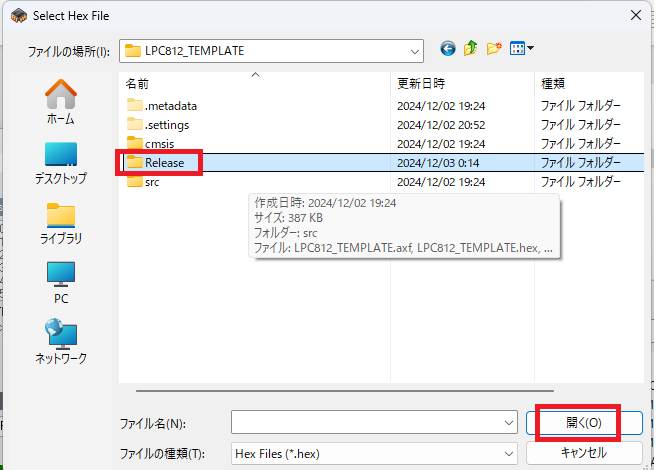
Task: Go to PC in the sidebar
Action: point(61,283)
